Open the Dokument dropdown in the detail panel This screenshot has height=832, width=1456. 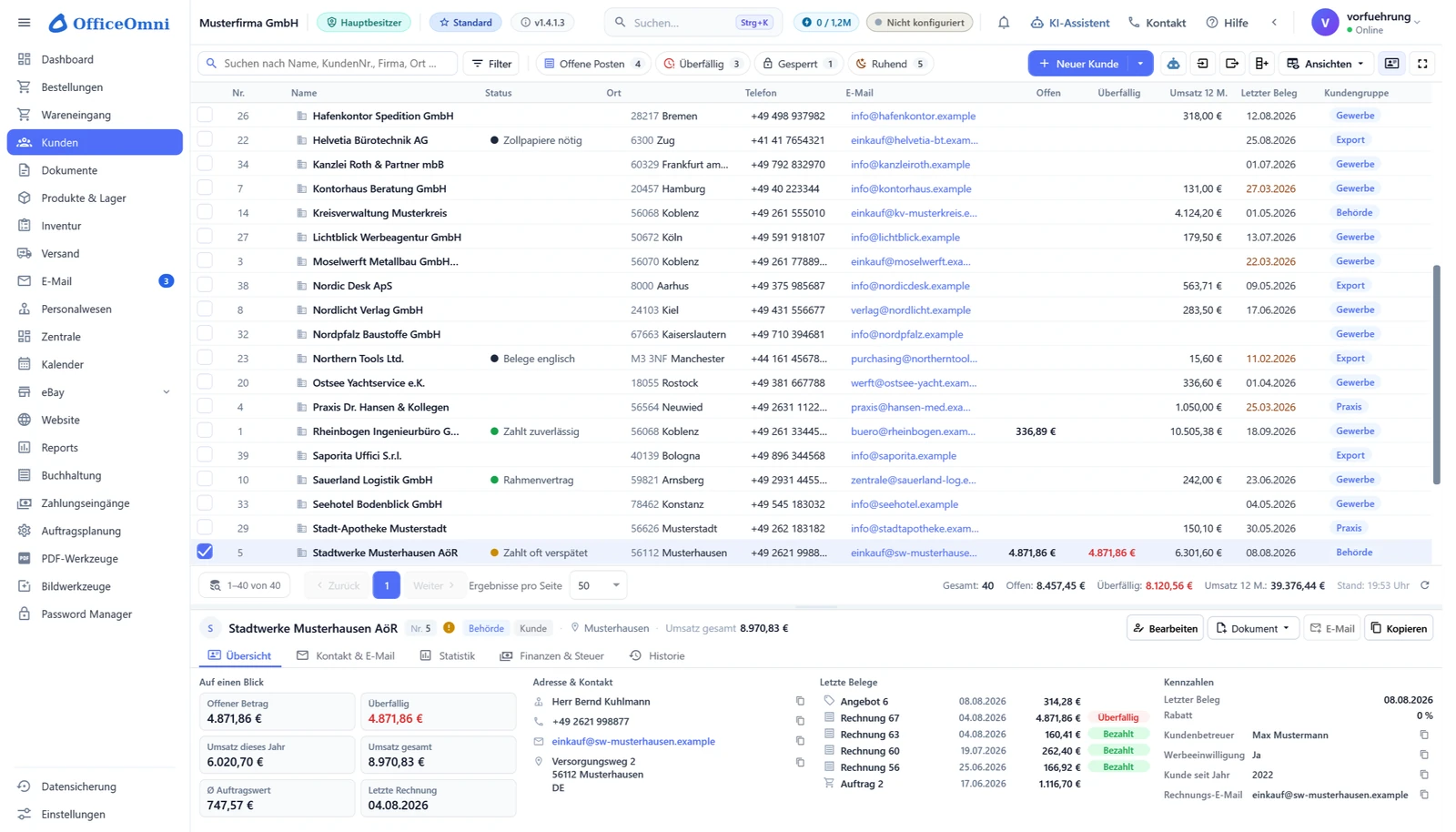pos(1252,628)
